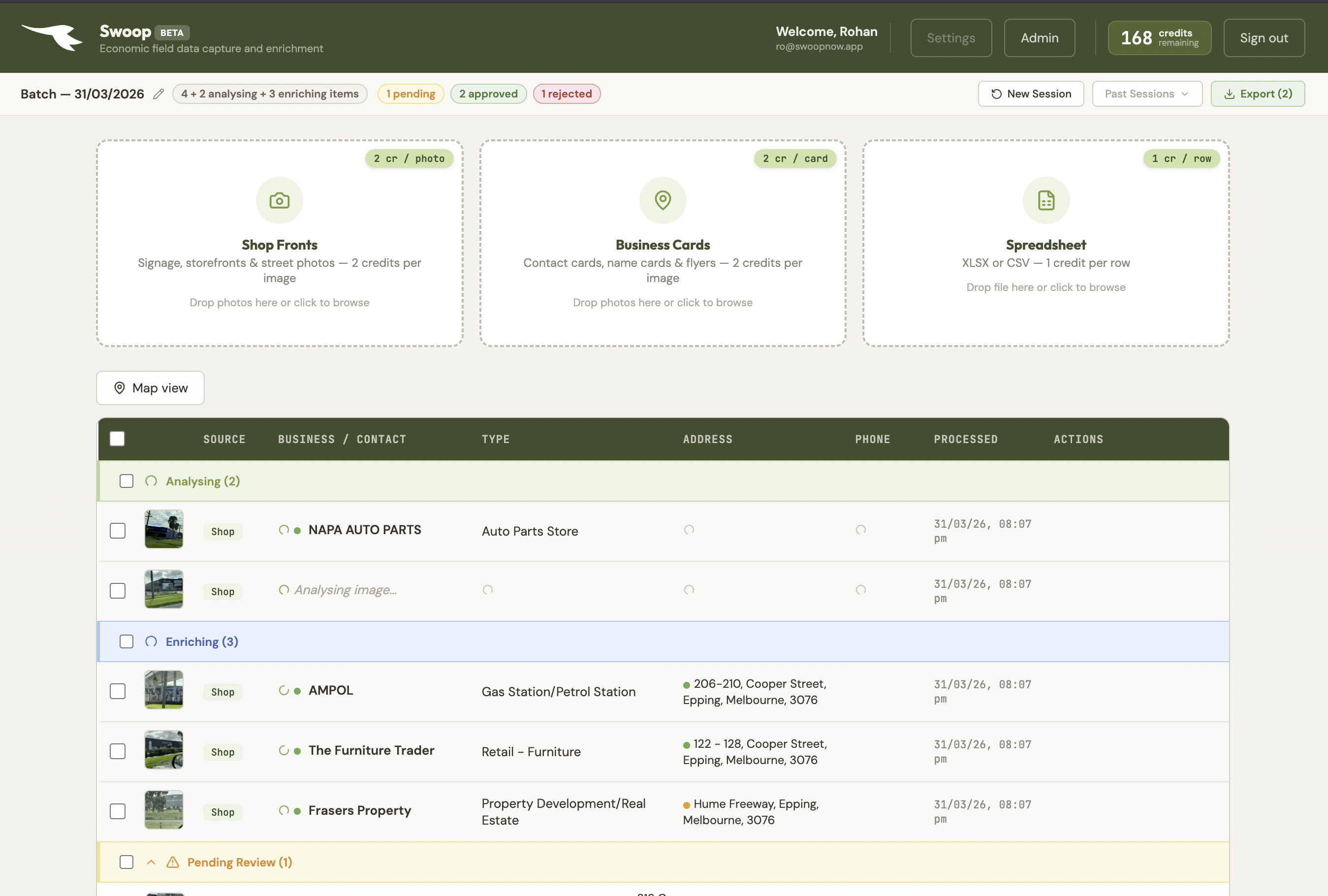Open Map view with pin icon
The width and height of the screenshot is (1328, 896).
pyautogui.click(x=150, y=388)
